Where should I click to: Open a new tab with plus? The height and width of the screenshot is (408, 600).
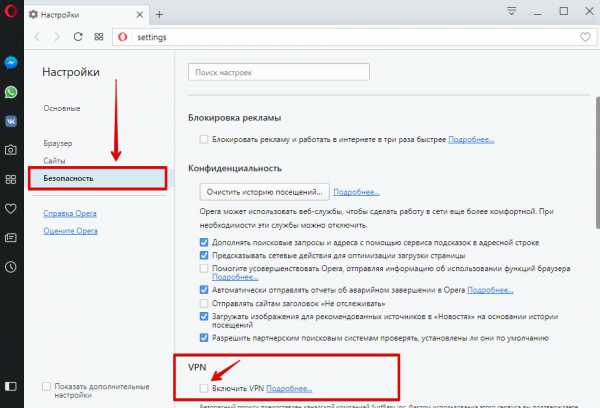pyautogui.click(x=160, y=15)
